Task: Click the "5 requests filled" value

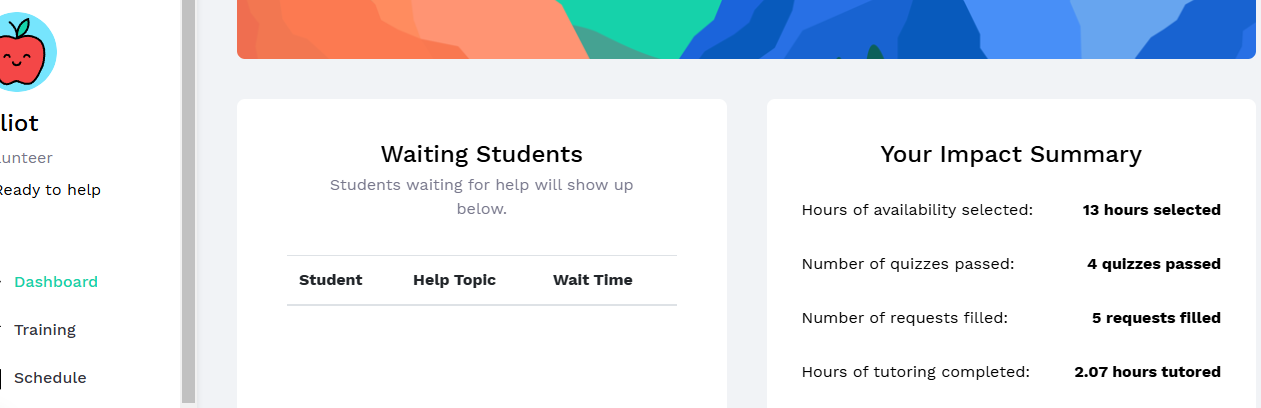Action: 1156,318
